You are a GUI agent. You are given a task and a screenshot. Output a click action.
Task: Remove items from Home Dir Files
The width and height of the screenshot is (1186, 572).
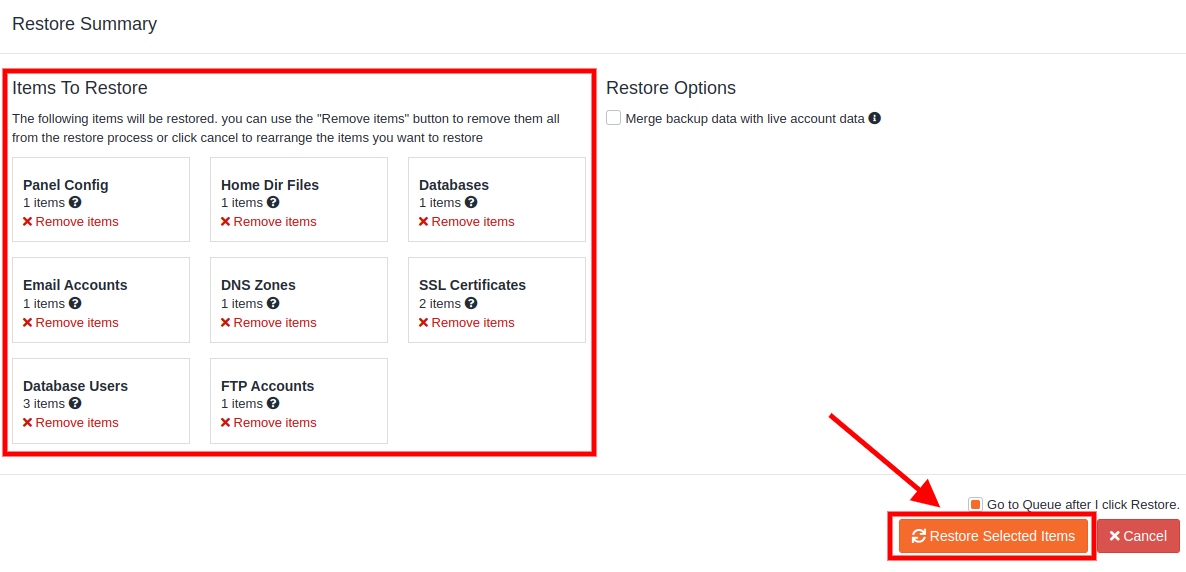pyautogui.click(x=269, y=222)
